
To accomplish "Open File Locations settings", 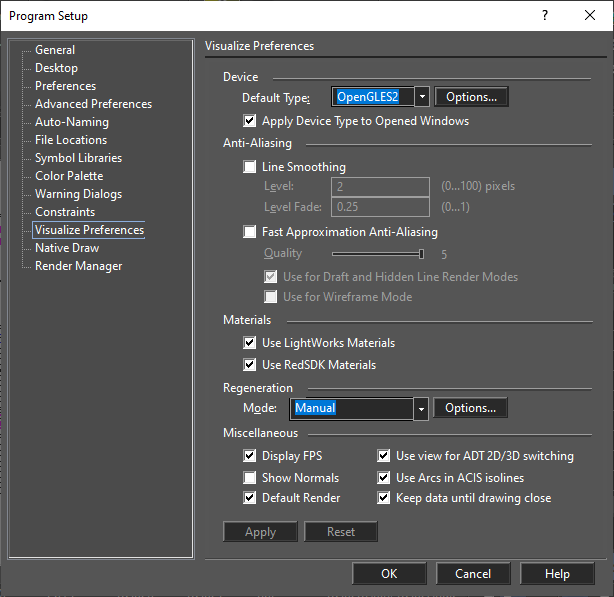I will point(71,140).
